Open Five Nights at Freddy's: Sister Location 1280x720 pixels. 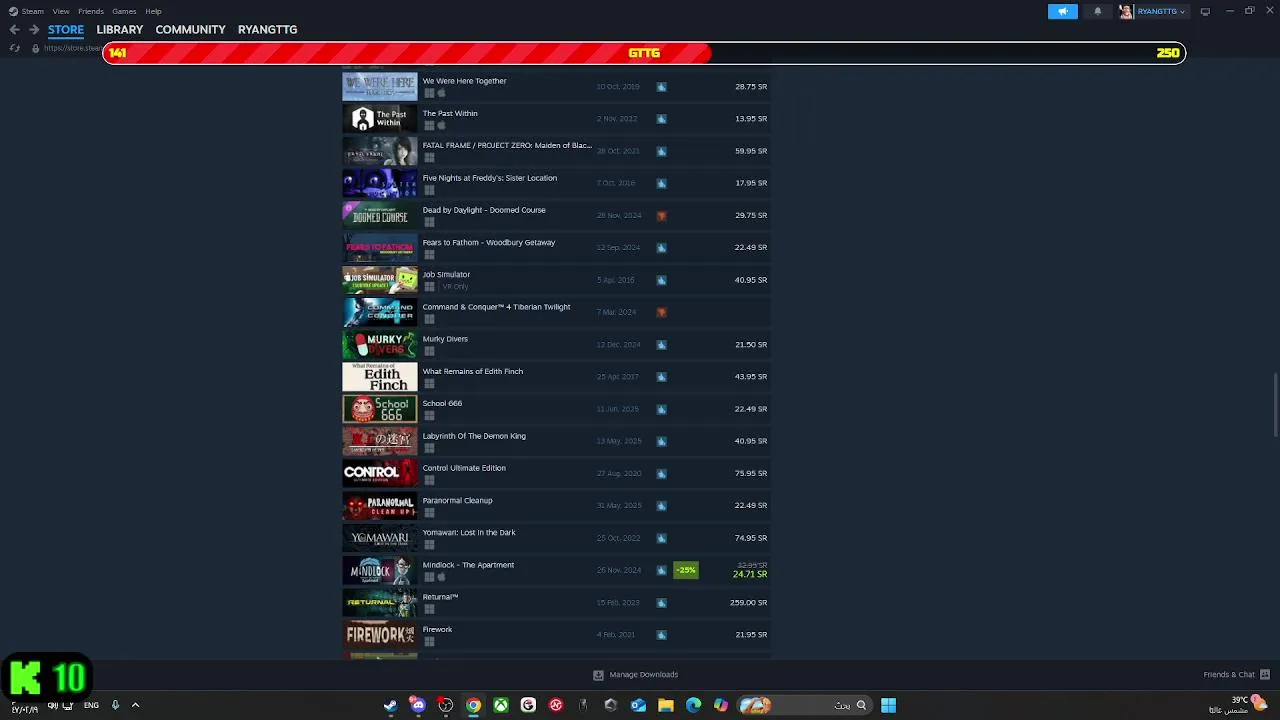pos(490,178)
